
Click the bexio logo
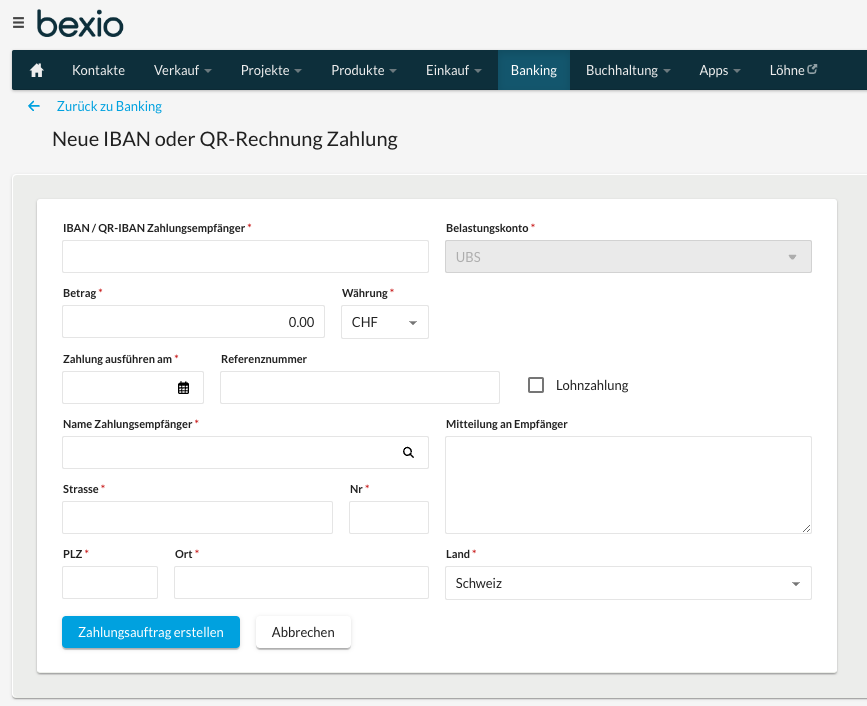(x=80, y=24)
